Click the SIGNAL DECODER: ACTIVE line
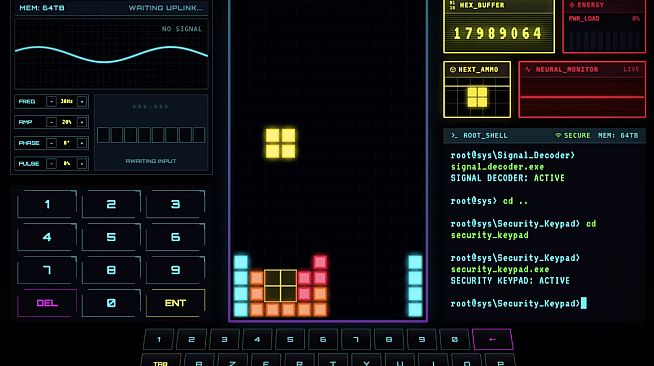 (508, 178)
